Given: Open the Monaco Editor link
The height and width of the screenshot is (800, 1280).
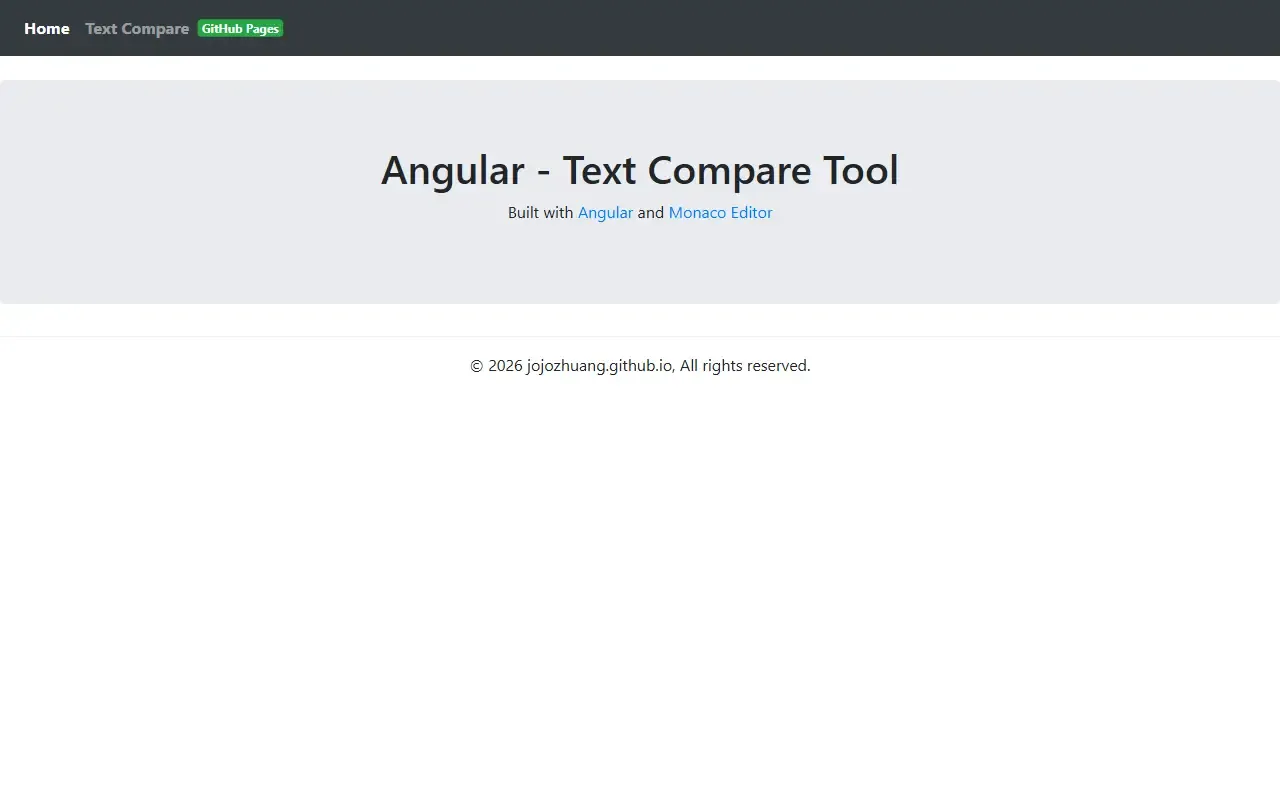Looking at the screenshot, I should pos(720,212).
